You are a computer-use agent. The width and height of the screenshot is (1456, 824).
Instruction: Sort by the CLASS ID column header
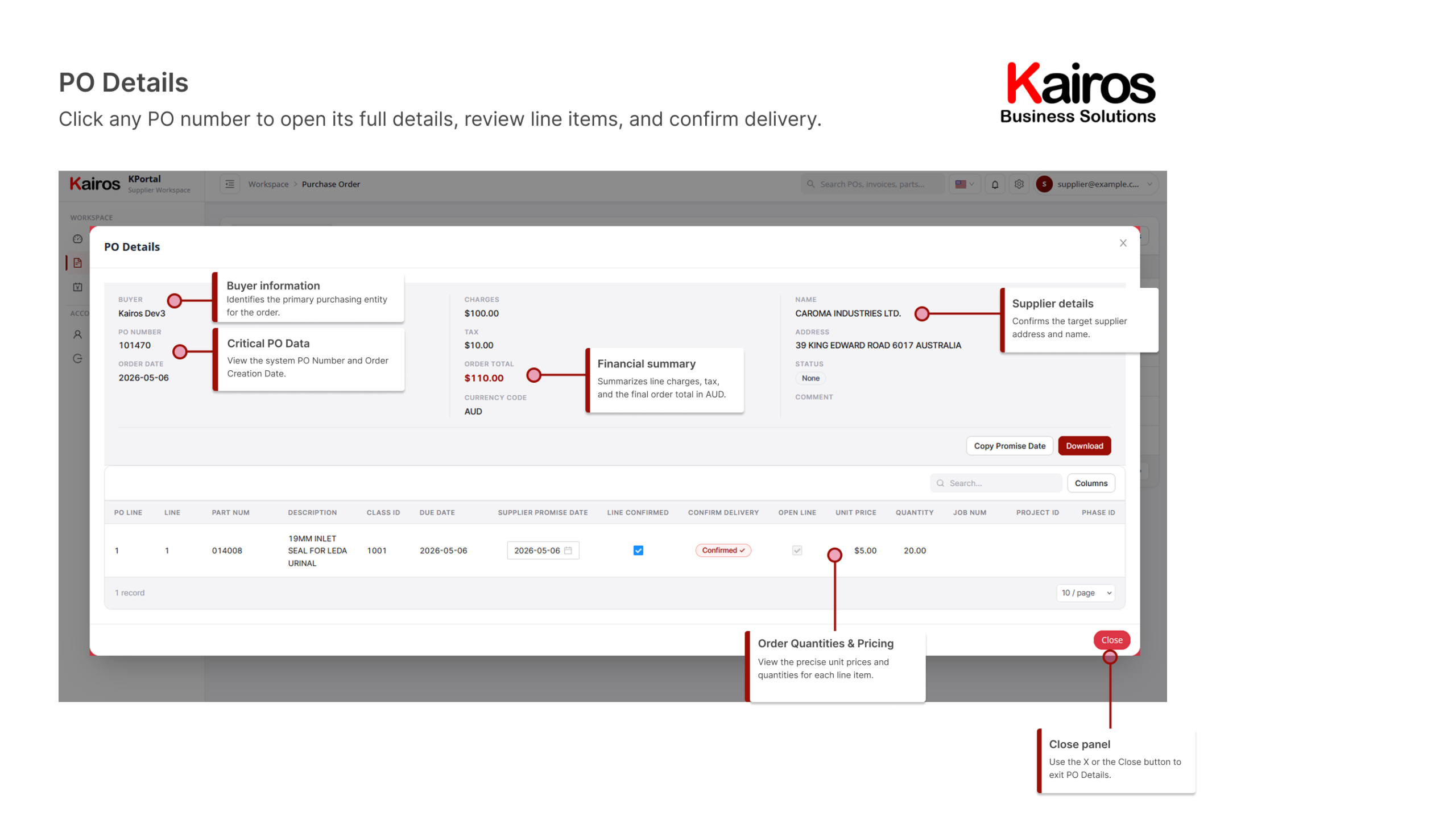[383, 513]
